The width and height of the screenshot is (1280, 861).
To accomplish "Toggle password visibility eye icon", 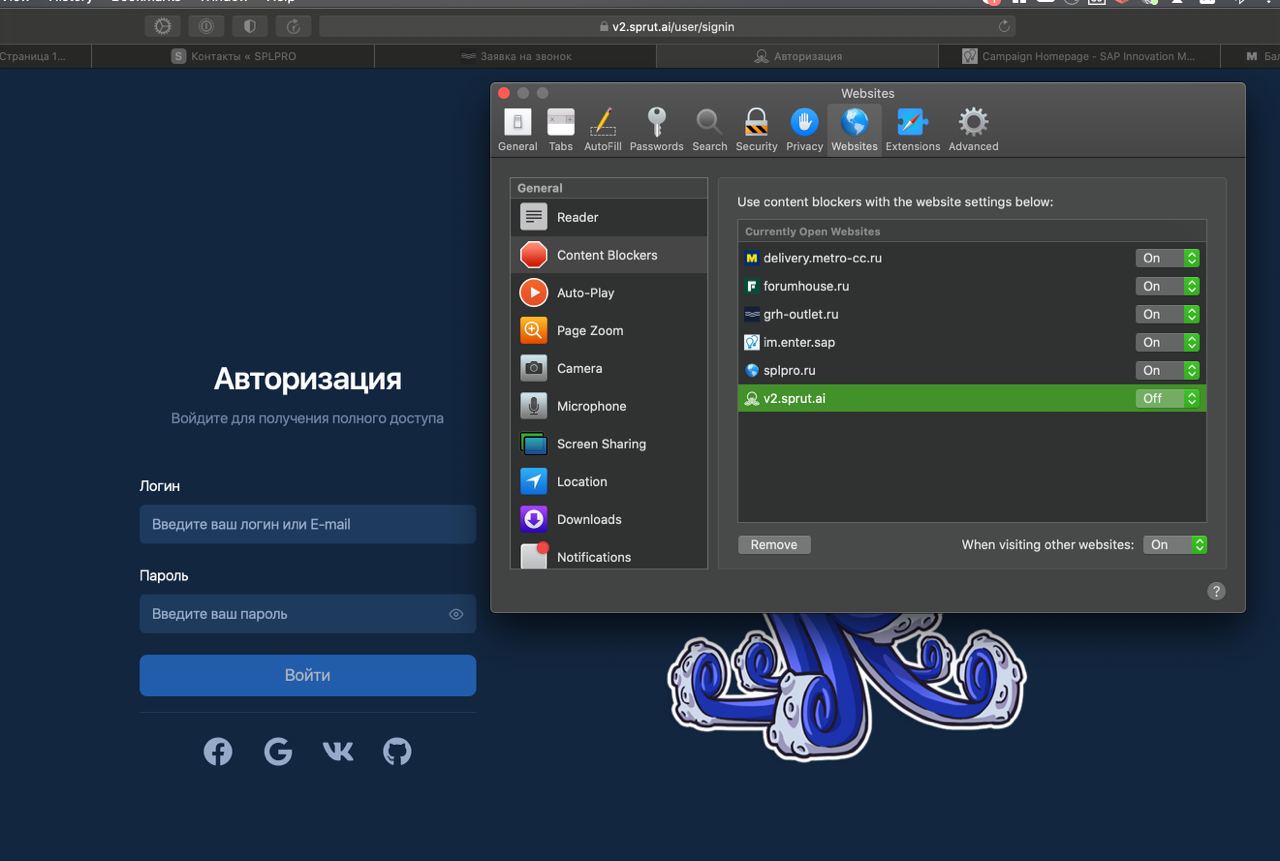I will pyautogui.click(x=456, y=614).
